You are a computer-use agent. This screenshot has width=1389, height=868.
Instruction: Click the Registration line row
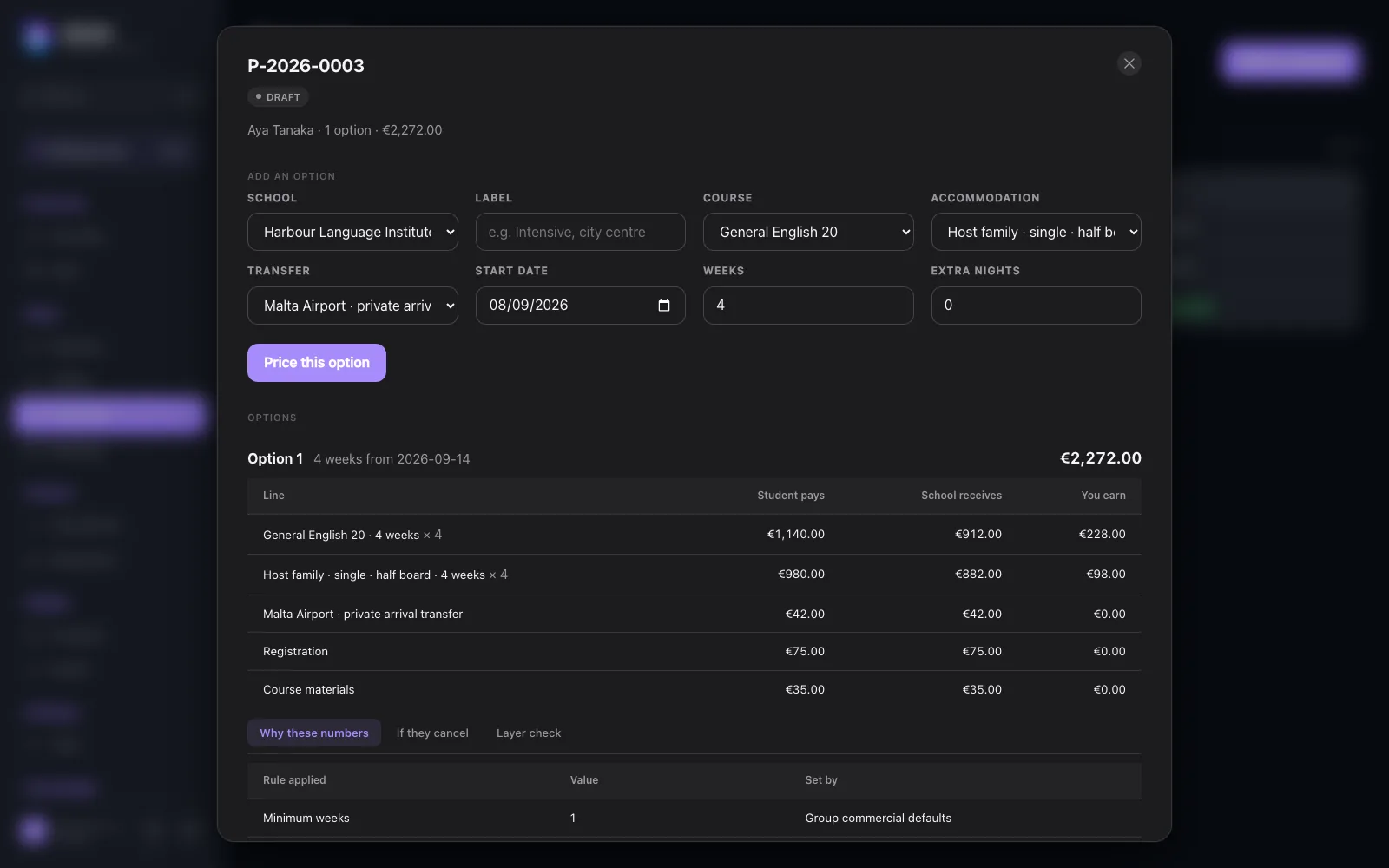[694, 651]
